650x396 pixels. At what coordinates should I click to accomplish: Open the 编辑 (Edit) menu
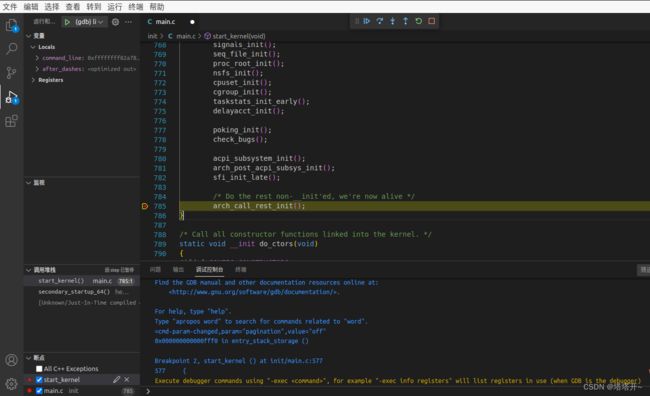tap(31, 7)
